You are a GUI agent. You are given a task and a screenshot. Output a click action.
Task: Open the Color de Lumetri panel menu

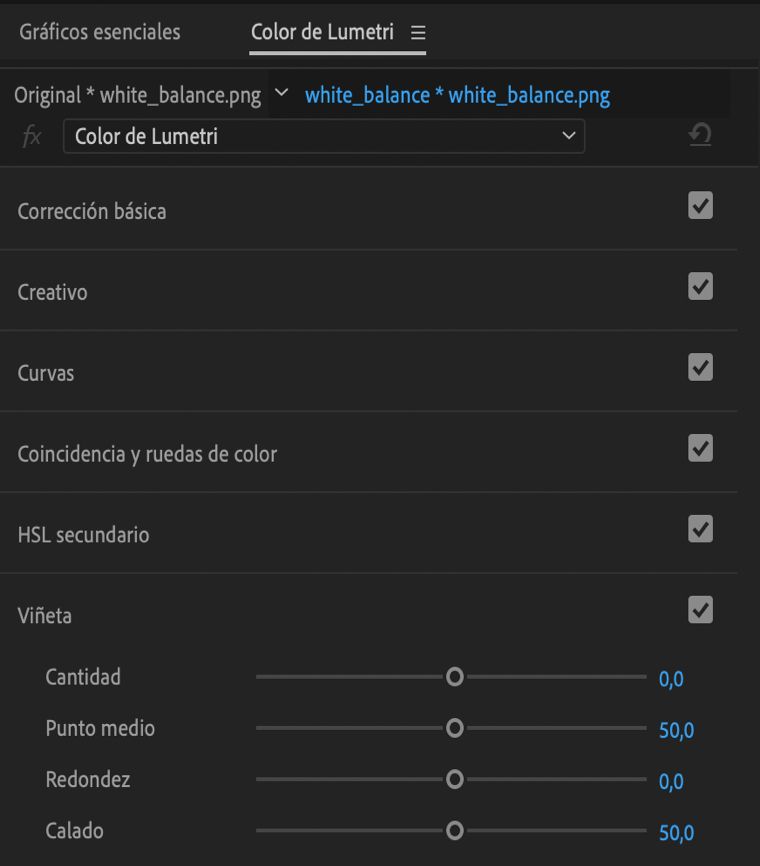pos(417,32)
